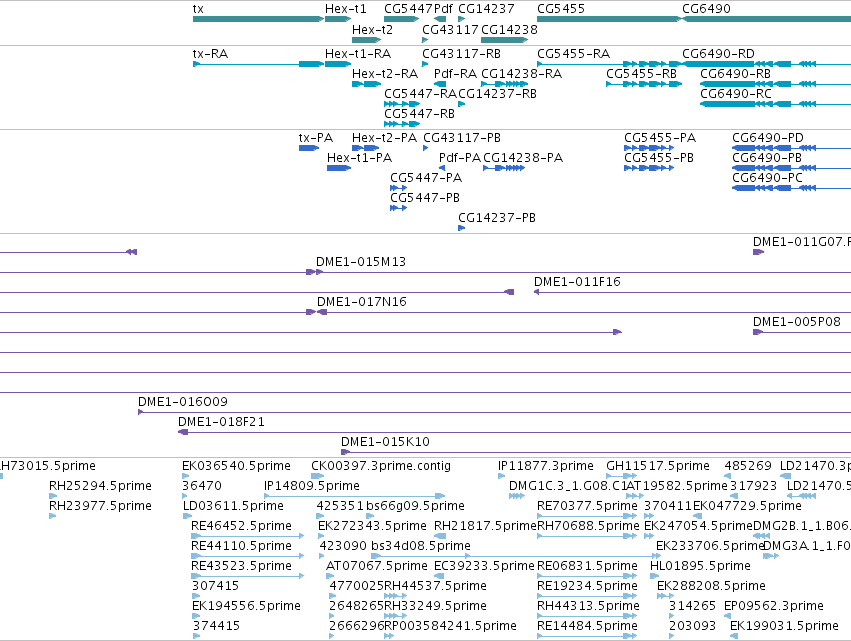Viewport: 851px width, 641px height.
Task: Select the CG6490-RB transcript
Action: point(776,84)
